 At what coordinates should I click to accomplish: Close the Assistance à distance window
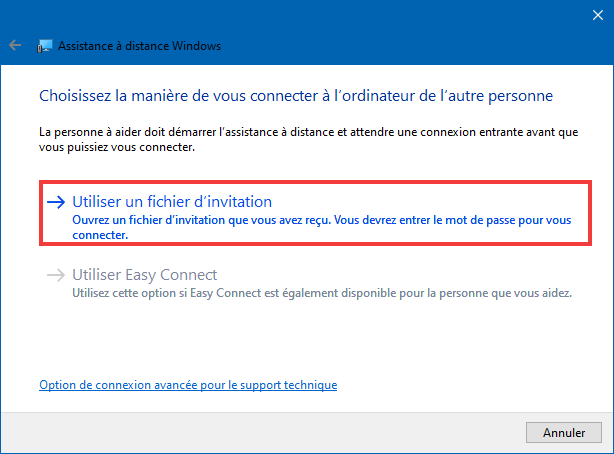click(598, 15)
